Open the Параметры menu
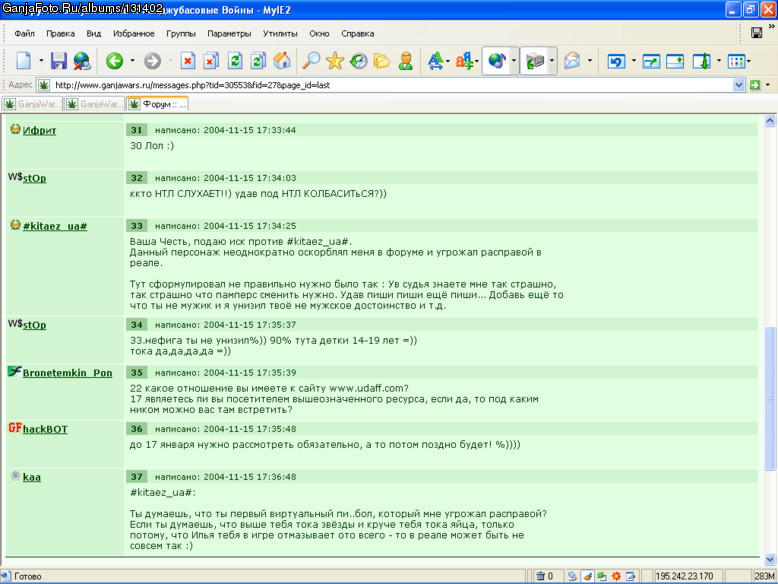Screen dimensions: 778x584 (x=229, y=34)
